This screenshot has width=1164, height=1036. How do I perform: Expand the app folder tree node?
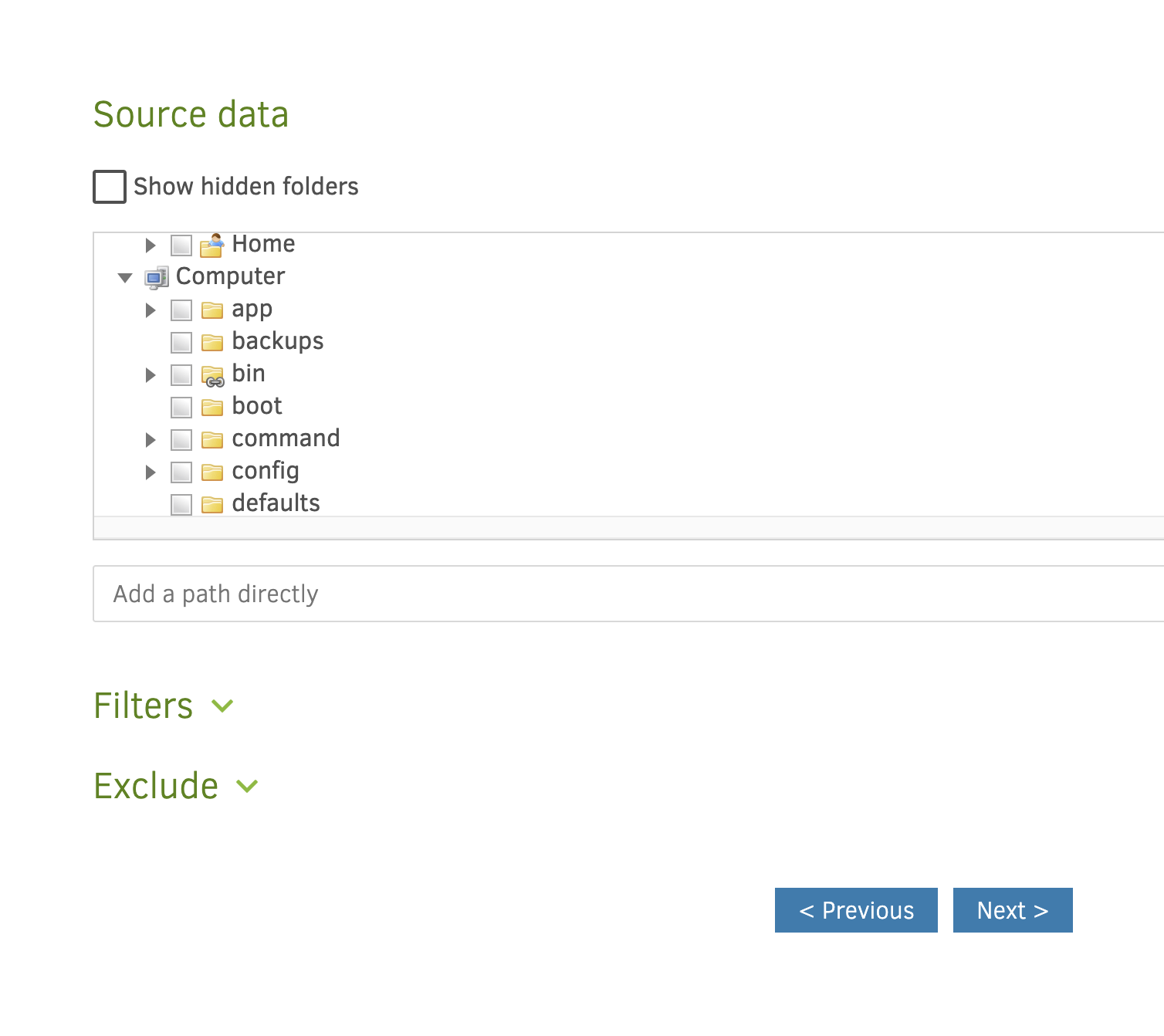pos(151,310)
